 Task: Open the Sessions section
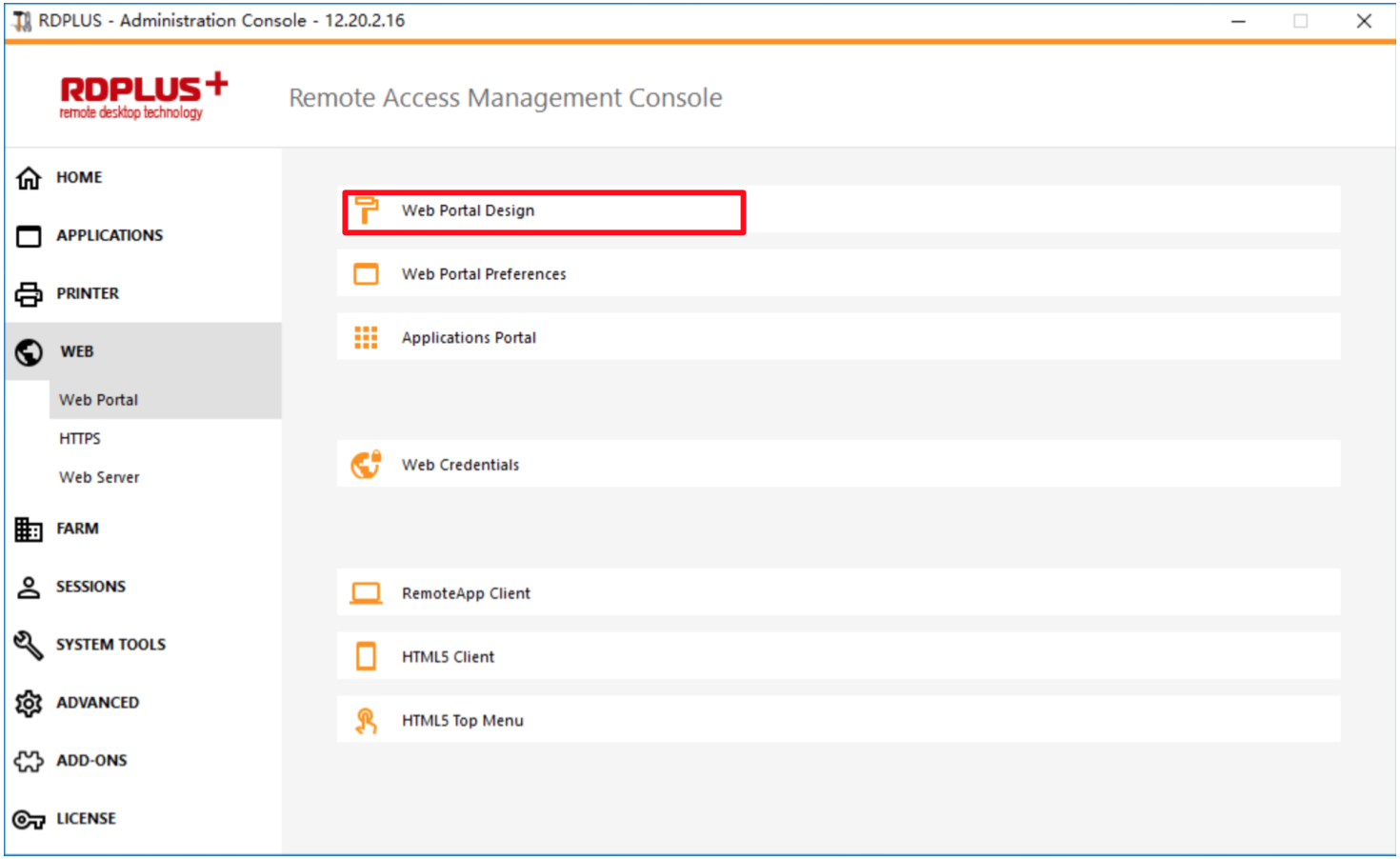coord(90,587)
